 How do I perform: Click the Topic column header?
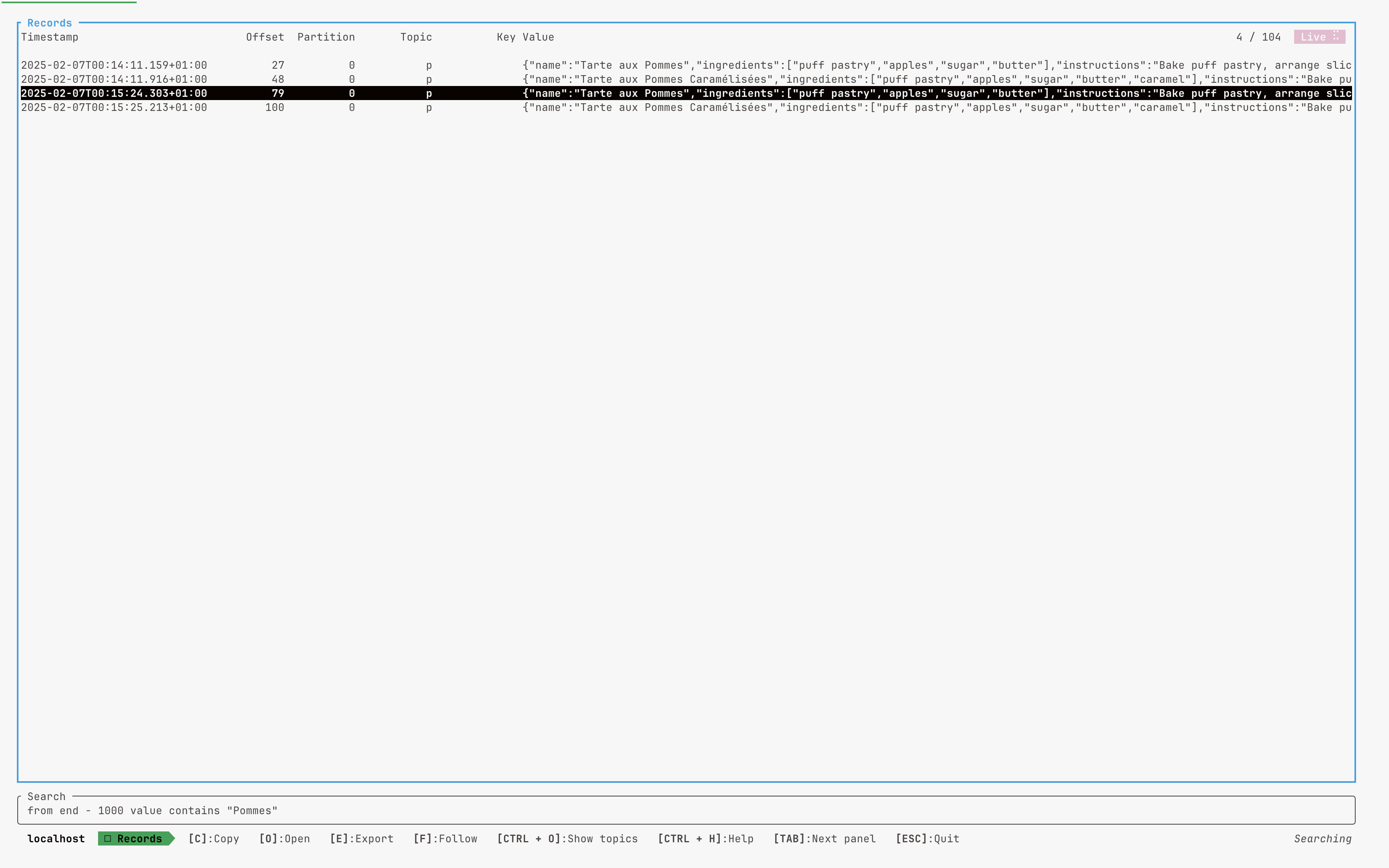[x=416, y=37]
